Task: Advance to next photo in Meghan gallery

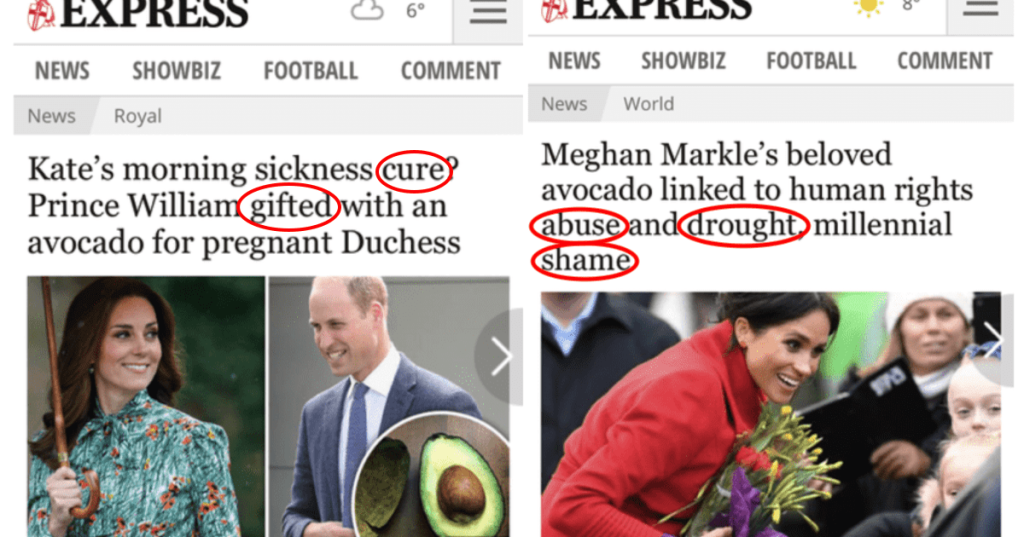Action: click(993, 340)
